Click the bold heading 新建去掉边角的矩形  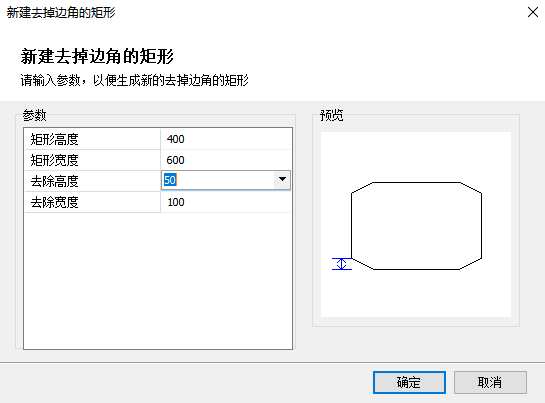tap(97, 56)
